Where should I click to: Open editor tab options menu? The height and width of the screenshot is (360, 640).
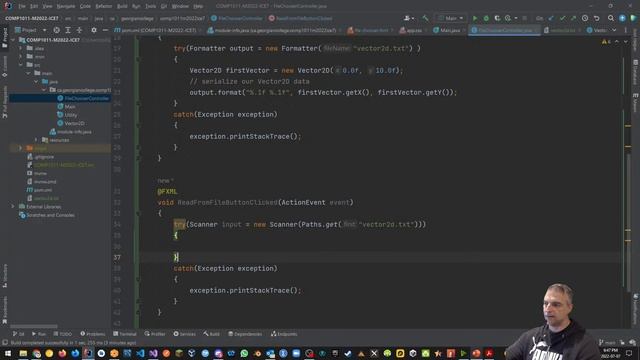[625, 30]
